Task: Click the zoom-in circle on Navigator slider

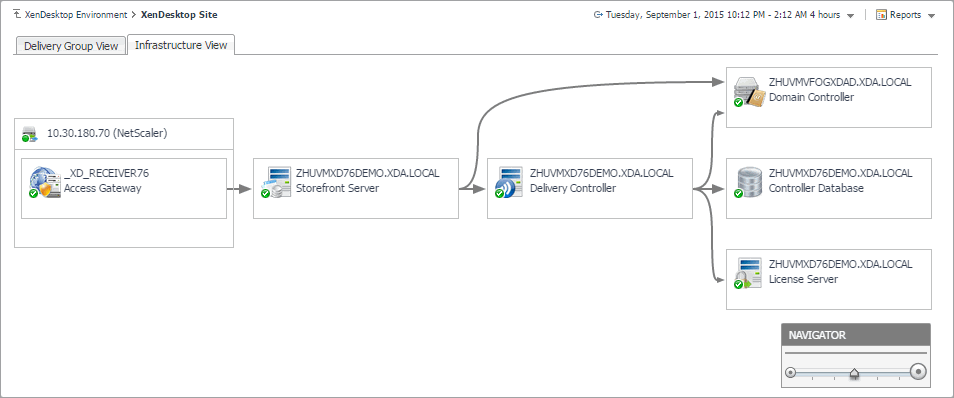Action: pyautogui.click(x=917, y=371)
